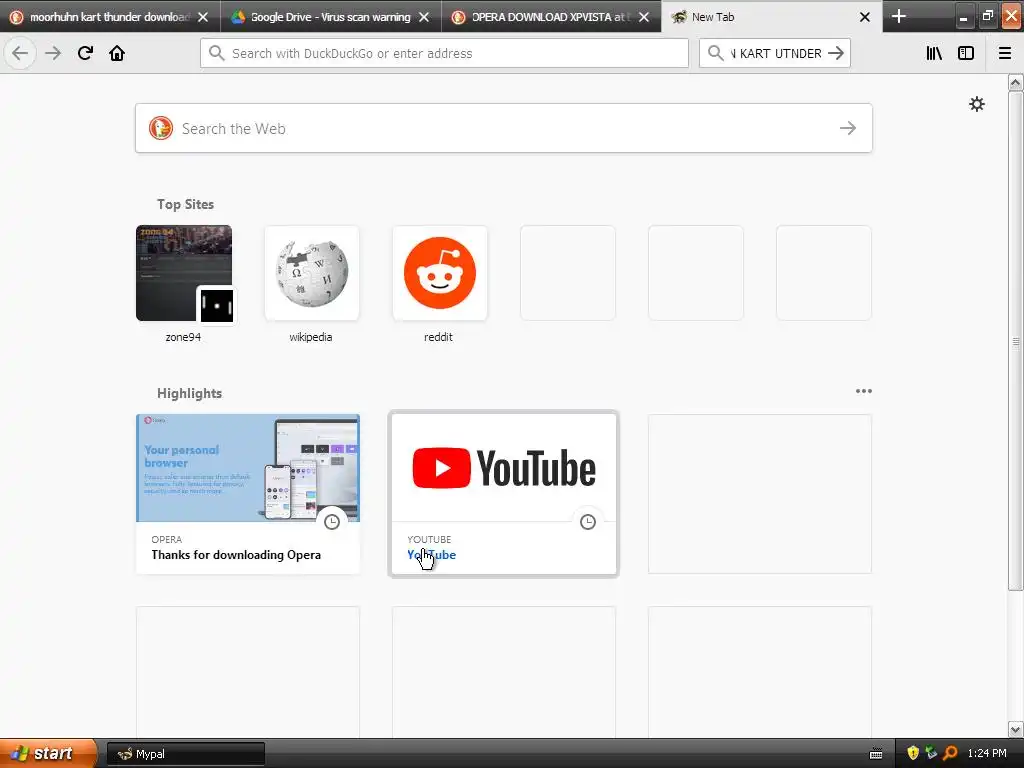Close the OPERA DOWNLOAD XPVISTA tab
This screenshot has width=1024, height=768.
(x=644, y=17)
